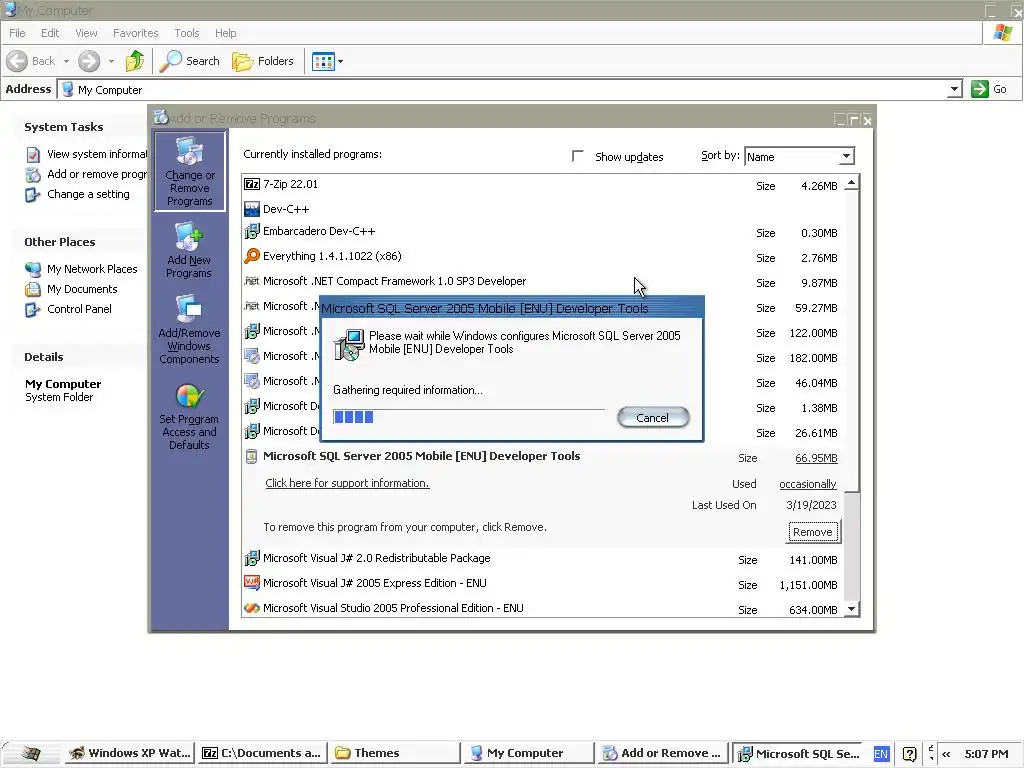
Task: Click the 7-Zip 22.01 program icon
Action: [251, 184]
